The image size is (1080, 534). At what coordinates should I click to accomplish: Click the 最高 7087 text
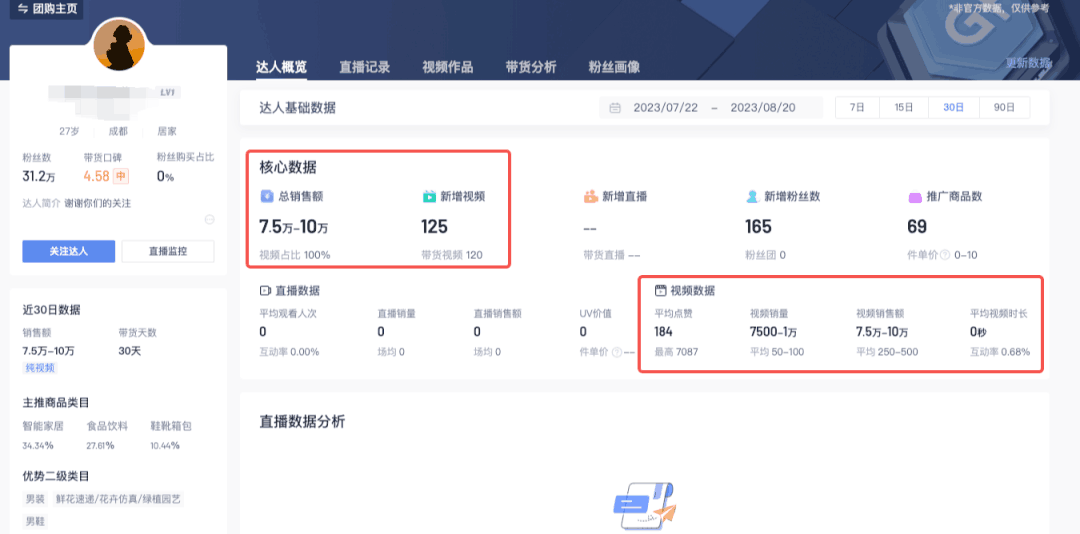click(676, 352)
